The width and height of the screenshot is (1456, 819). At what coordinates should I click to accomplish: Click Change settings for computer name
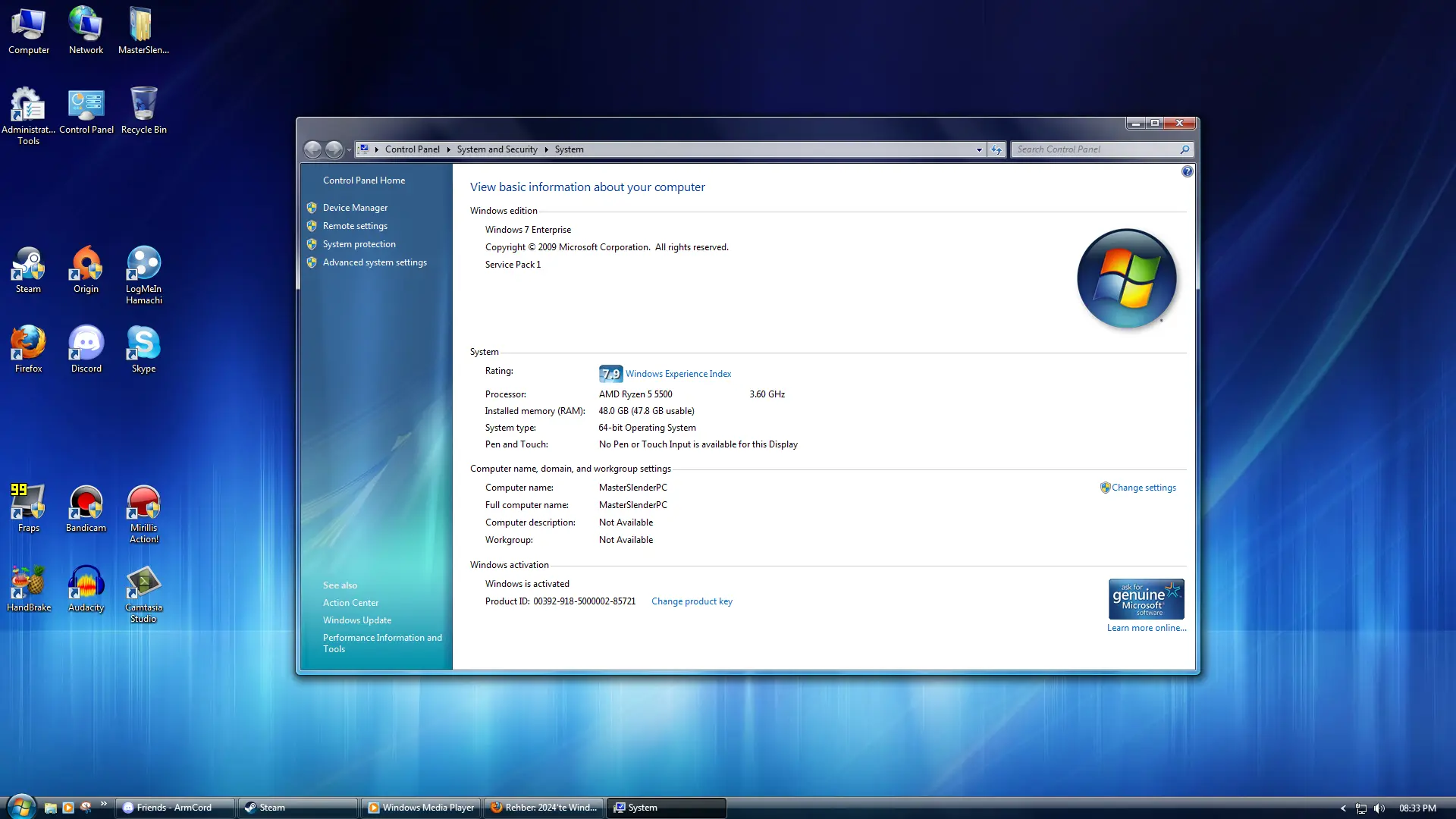[1144, 488]
